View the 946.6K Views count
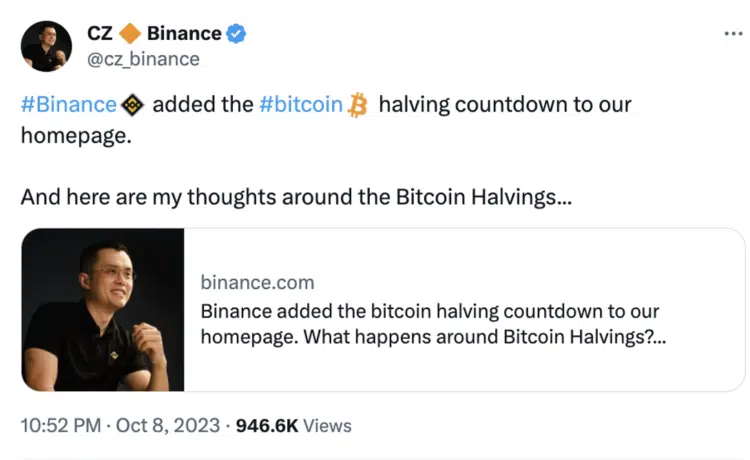The width and height of the screenshot is (750, 460). 294,426
